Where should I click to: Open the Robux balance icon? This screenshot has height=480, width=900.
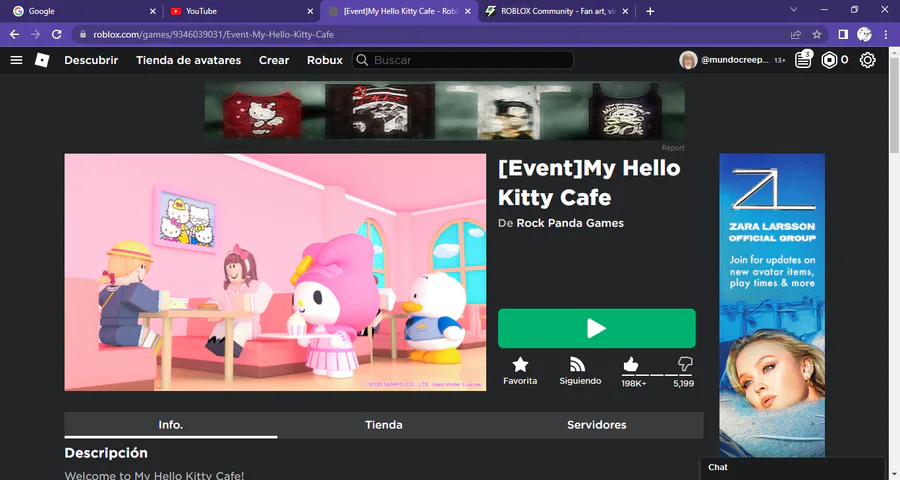pyautogui.click(x=829, y=60)
